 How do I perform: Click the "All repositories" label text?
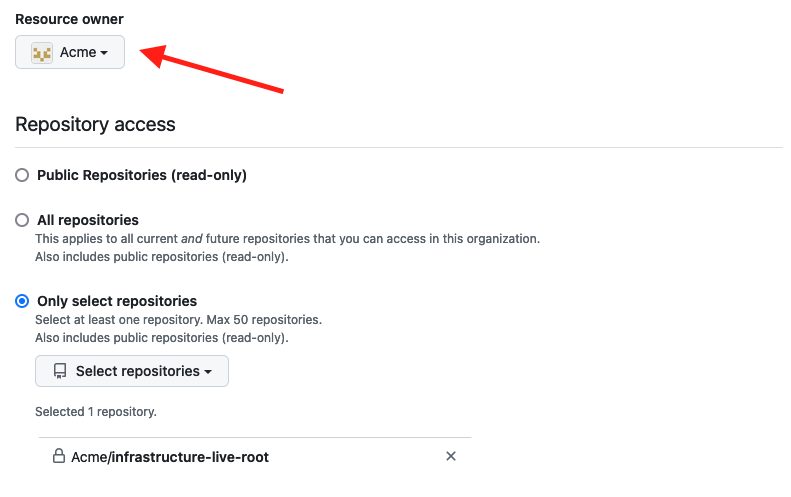(x=88, y=220)
